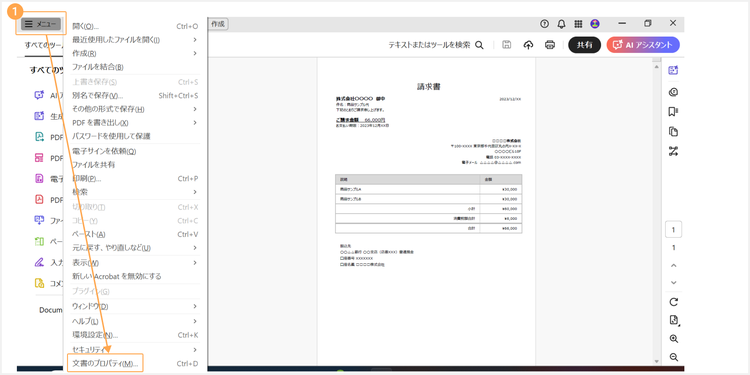Open the notifications bell icon

pos(561,24)
